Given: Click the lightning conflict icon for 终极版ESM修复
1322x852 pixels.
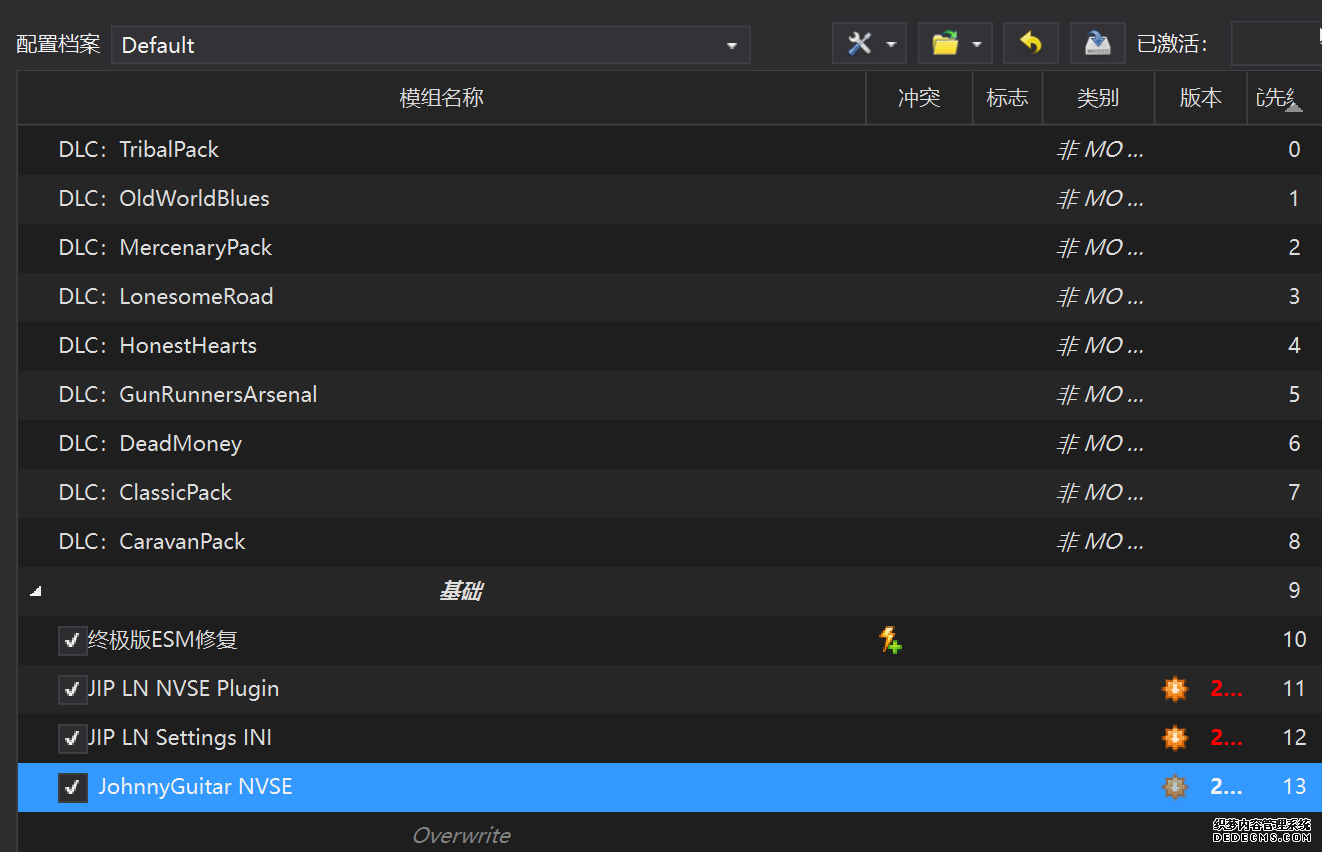Looking at the screenshot, I should coord(890,640).
